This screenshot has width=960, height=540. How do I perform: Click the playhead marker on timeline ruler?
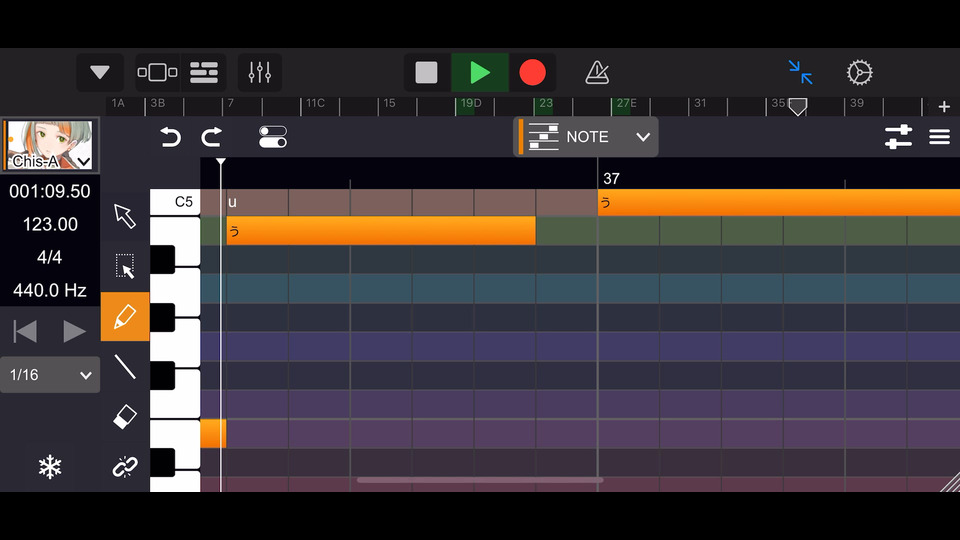coord(797,105)
